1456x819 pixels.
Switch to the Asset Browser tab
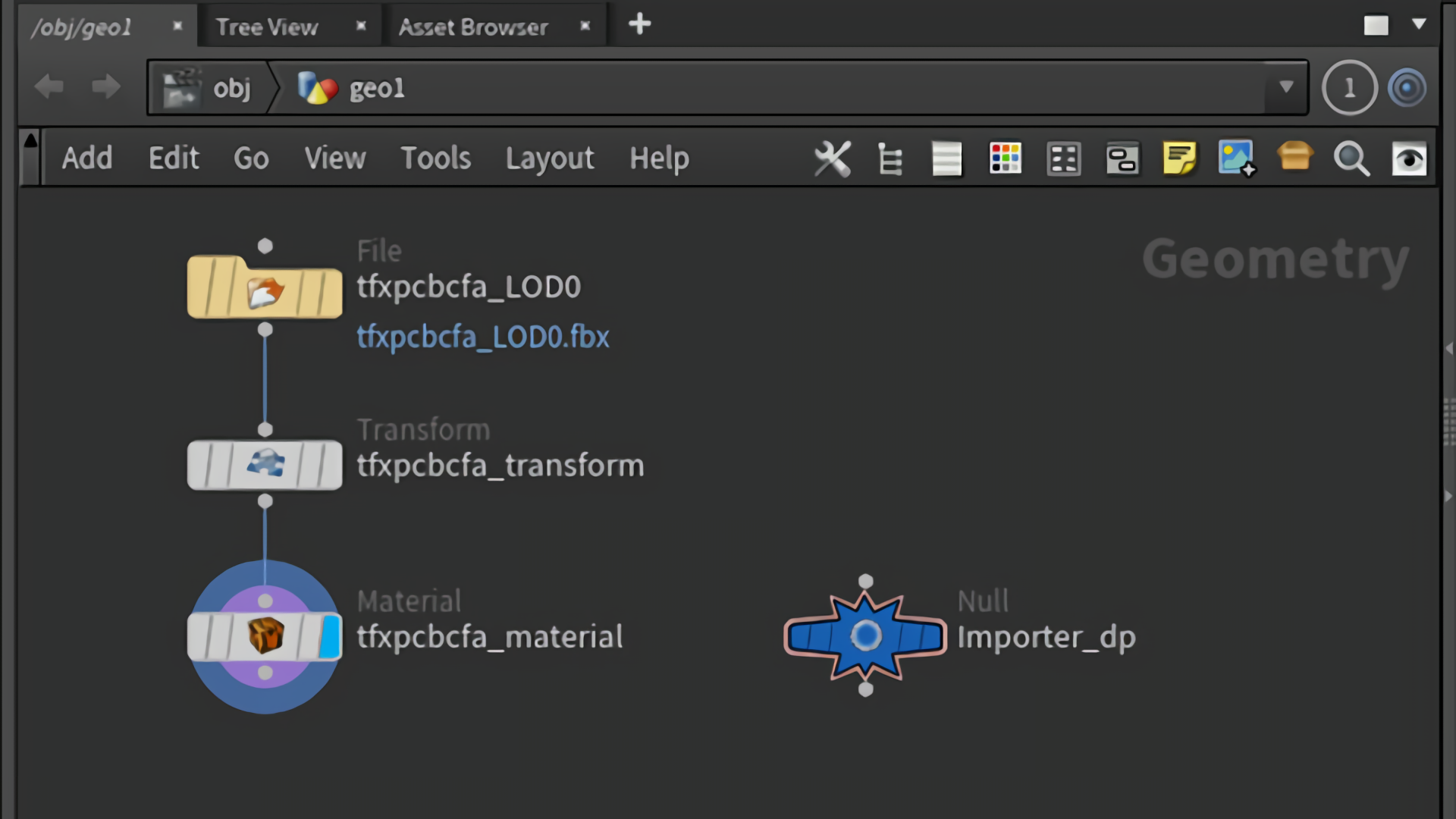[473, 27]
